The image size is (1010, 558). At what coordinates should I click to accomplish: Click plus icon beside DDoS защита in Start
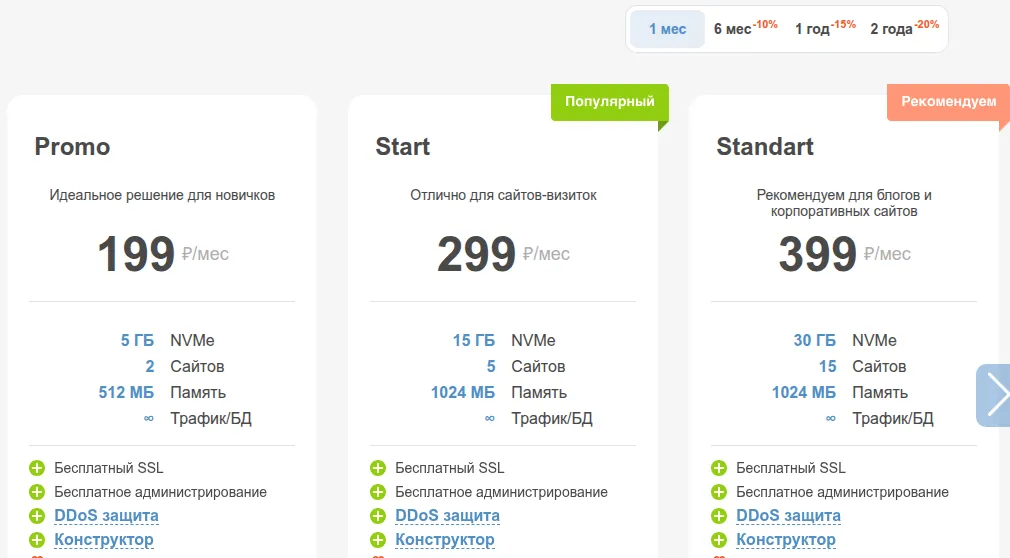tap(378, 515)
